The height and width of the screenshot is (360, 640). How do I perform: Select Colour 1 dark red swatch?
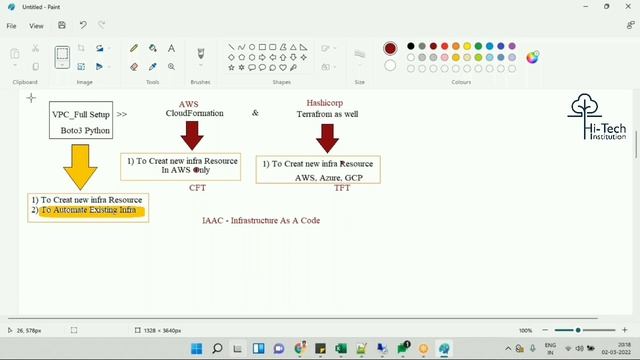coord(390,49)
